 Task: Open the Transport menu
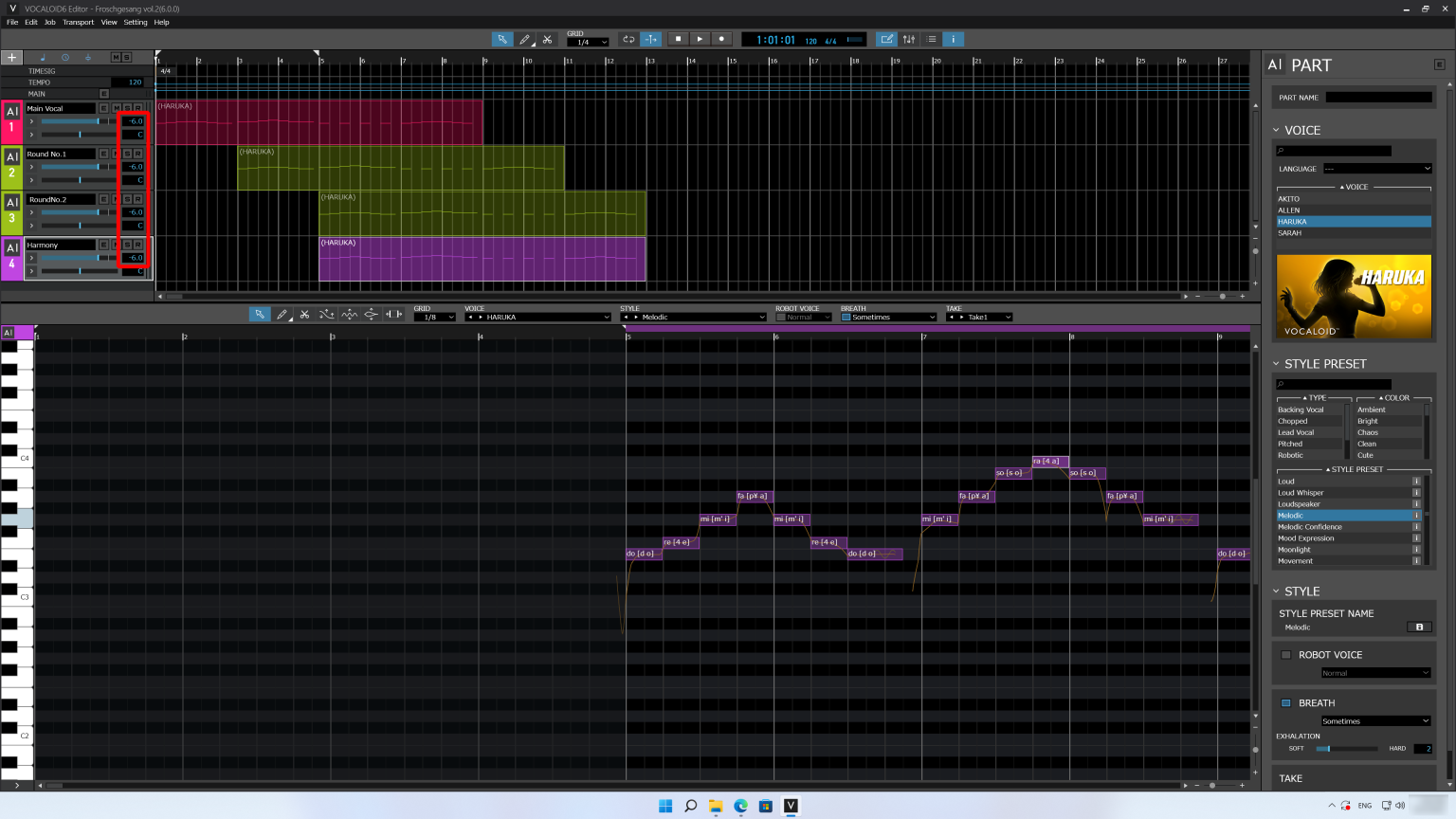78,22
